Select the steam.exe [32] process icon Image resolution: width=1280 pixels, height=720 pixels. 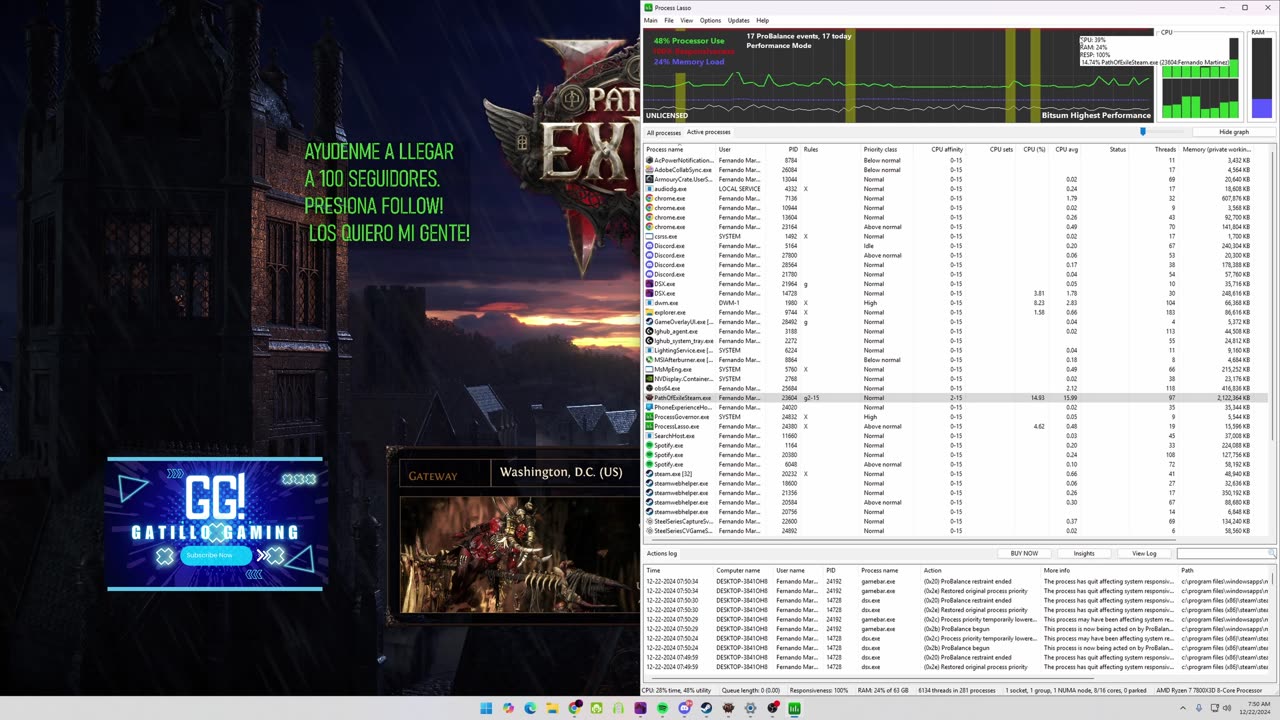tap(650, 474)
